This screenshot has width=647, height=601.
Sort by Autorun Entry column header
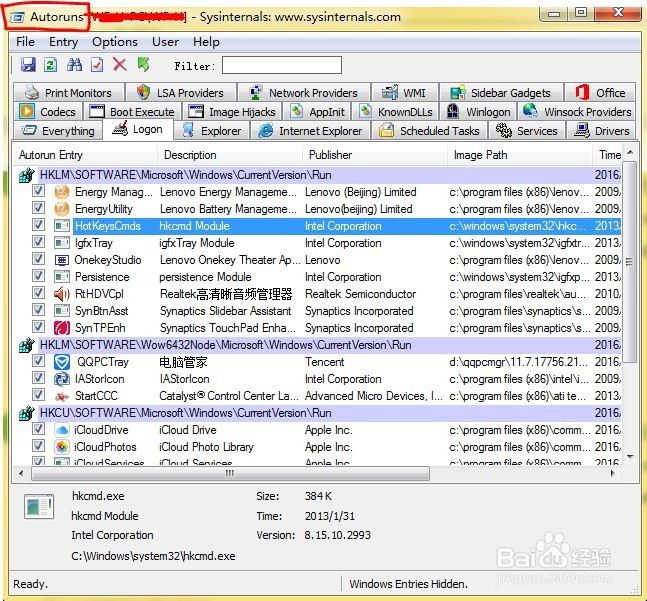85,155
